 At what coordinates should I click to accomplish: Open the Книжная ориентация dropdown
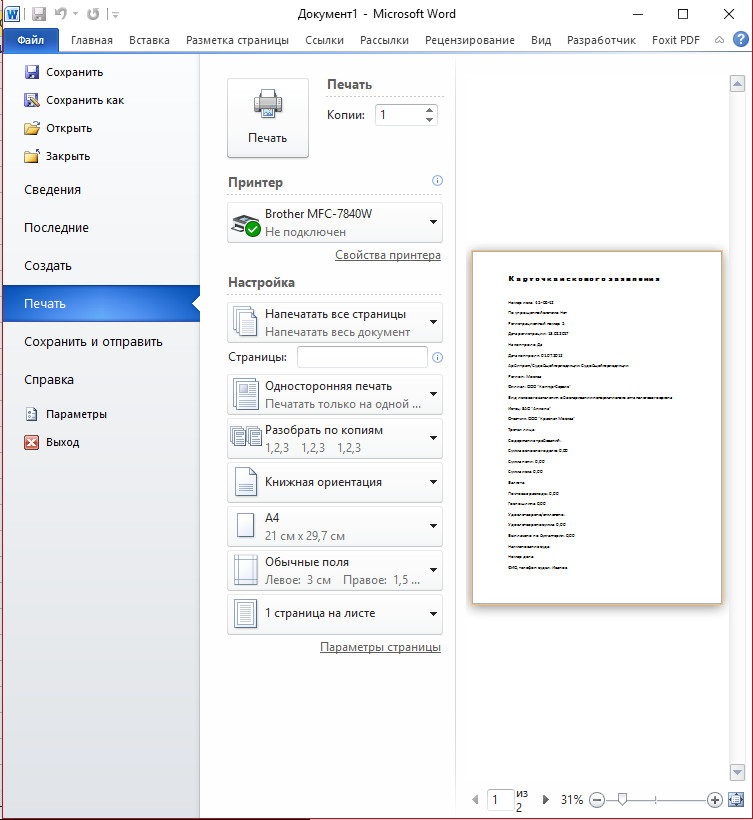pos(335,482)
